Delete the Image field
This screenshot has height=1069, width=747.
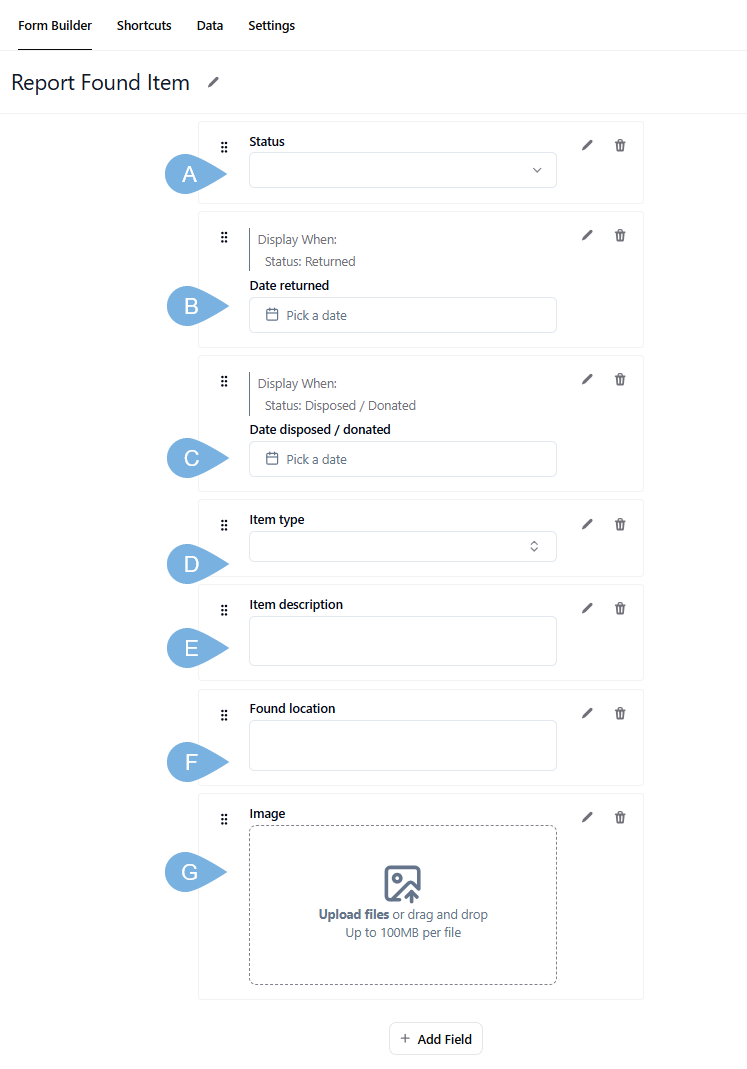point(620,817)
